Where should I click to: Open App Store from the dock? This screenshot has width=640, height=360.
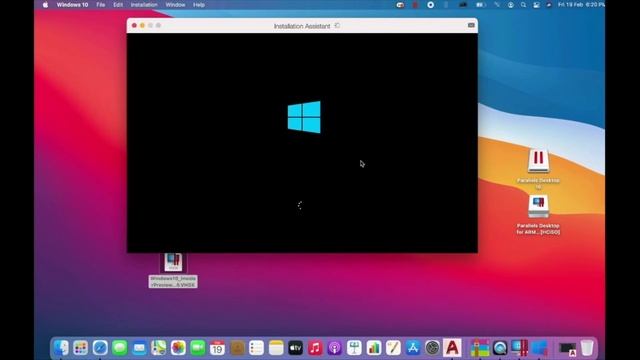click(x=413, y=348)
